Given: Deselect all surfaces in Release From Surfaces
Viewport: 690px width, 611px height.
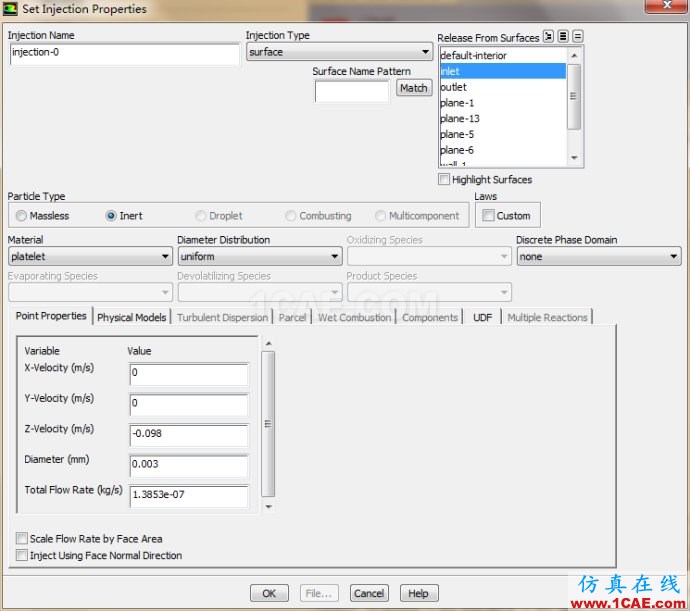Looking at the screenshot, I should [x=578, y=37].
